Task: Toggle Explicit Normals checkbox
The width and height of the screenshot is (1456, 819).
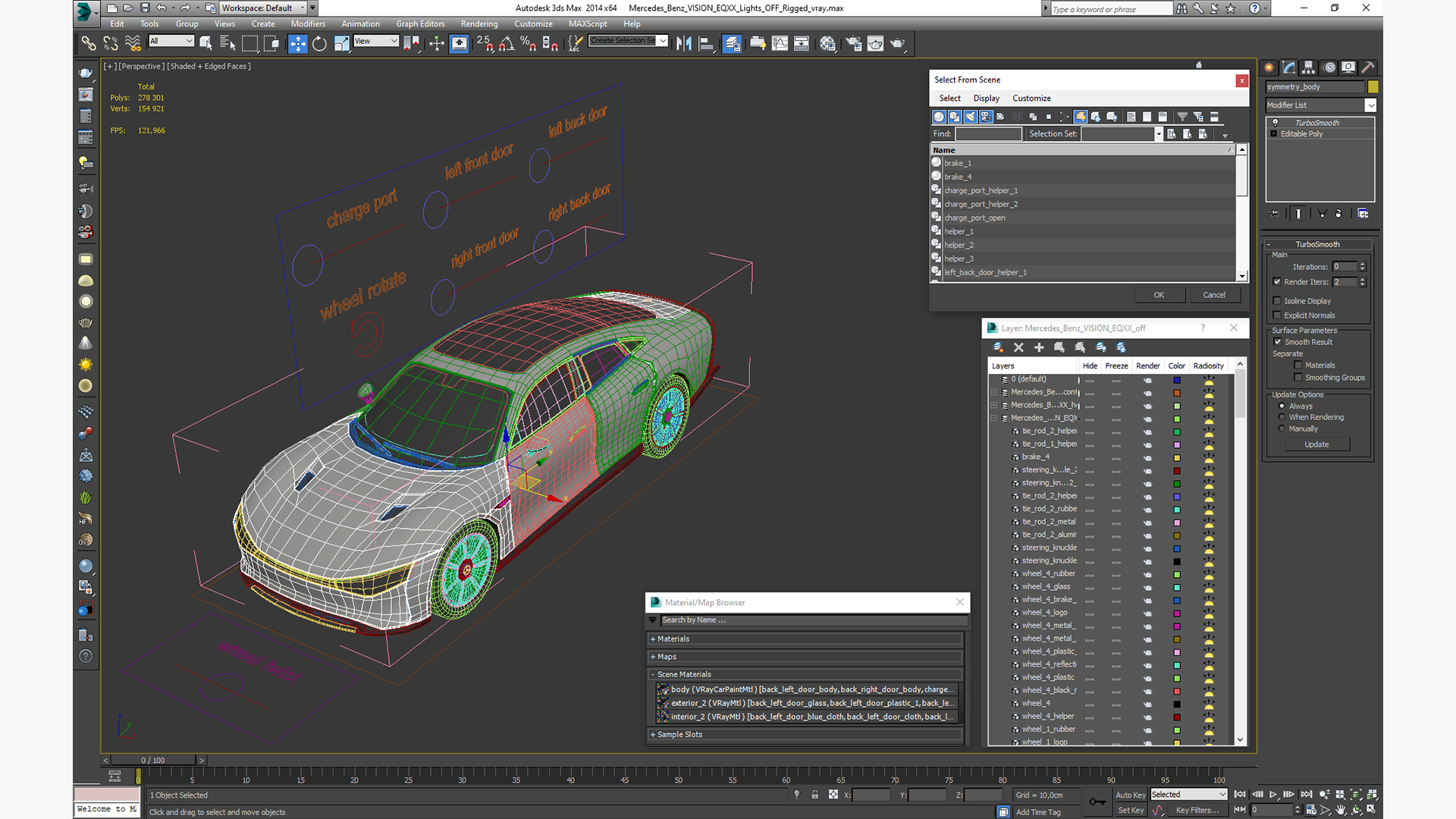Action: pos(1277,315)
